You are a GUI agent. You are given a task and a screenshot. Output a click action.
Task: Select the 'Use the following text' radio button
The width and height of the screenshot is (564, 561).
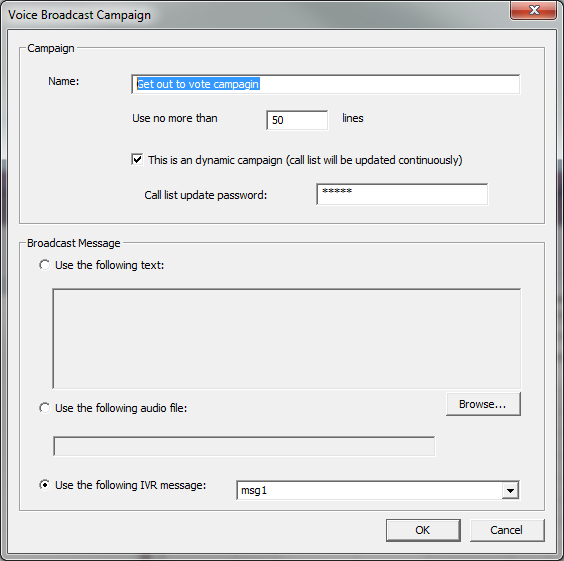45,265
